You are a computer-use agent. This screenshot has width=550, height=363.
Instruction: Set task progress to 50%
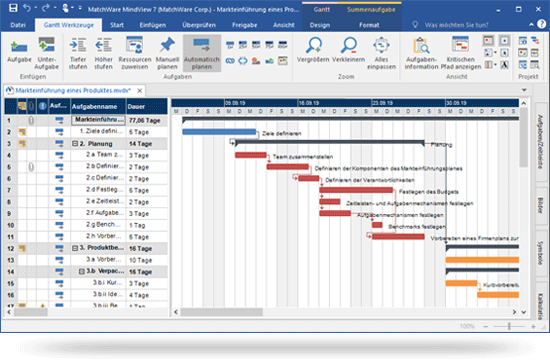(256, 45)
